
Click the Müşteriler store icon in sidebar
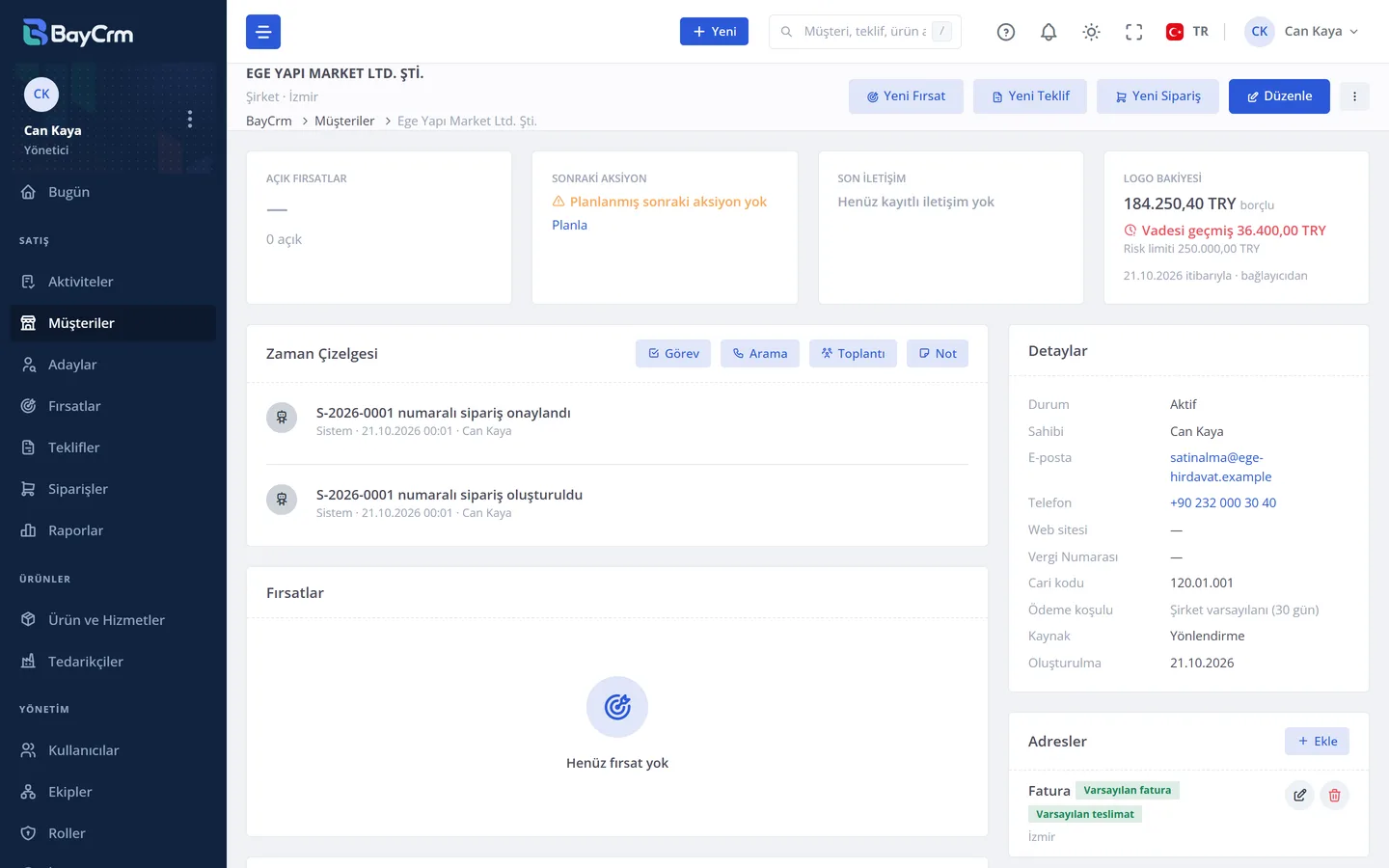(x=29, y=323)
